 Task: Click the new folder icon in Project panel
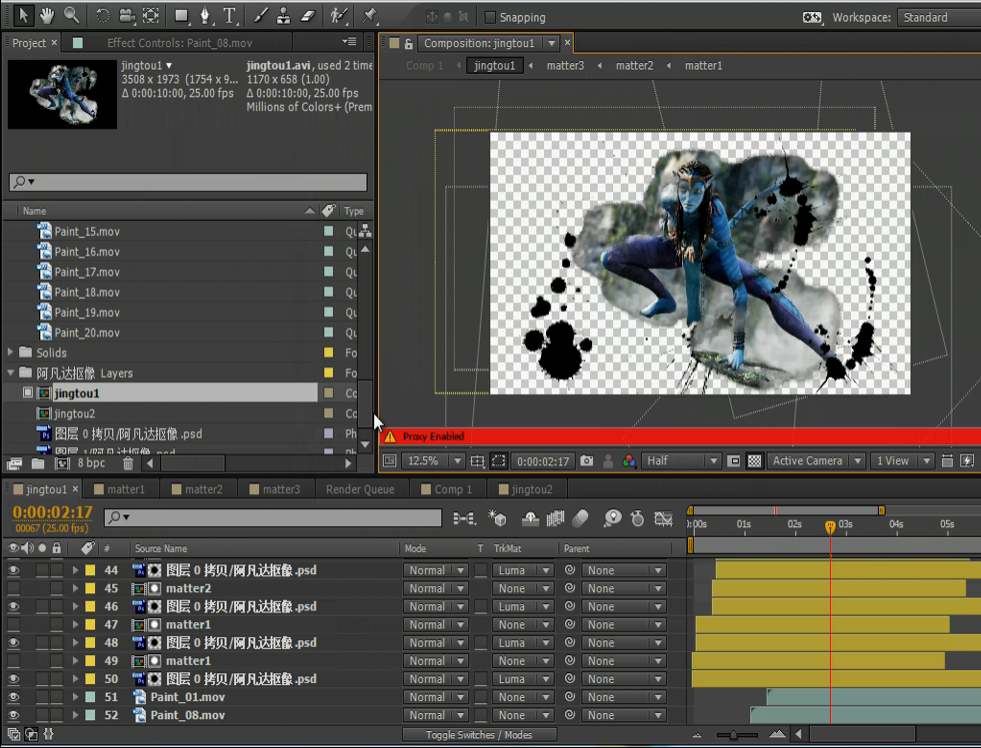point(38,463)
